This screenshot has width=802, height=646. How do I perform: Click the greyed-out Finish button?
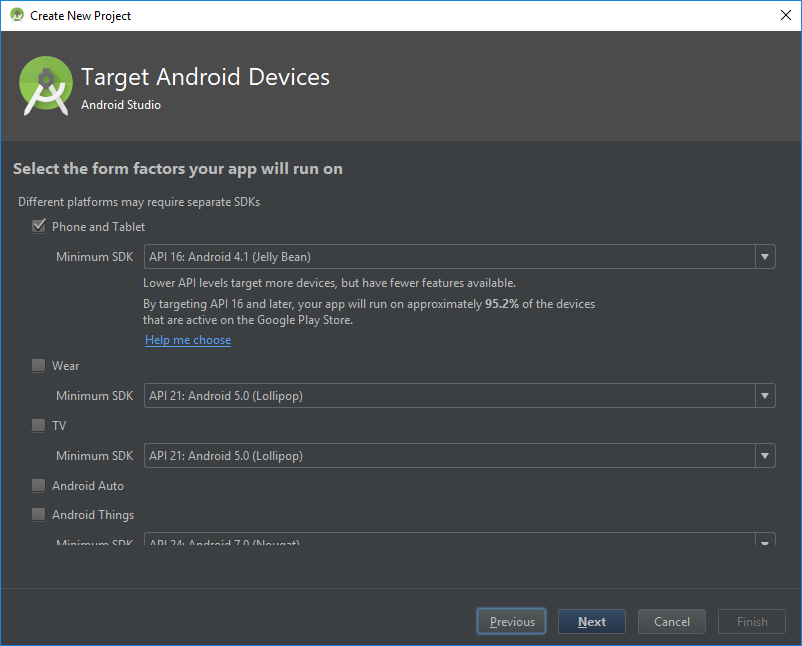click(752, 622)
